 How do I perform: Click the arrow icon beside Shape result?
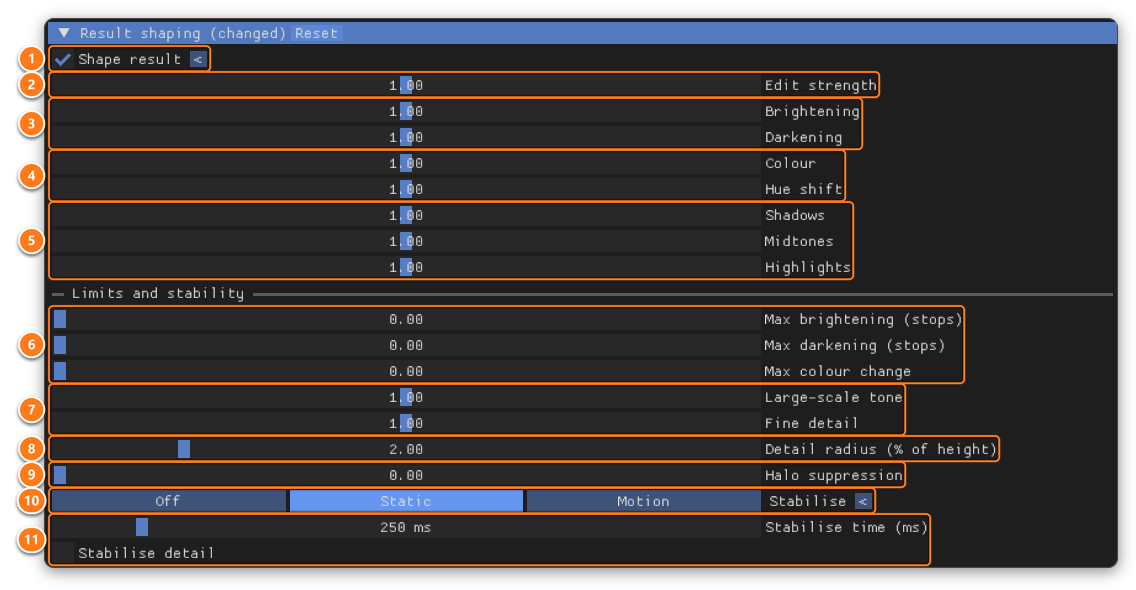[198, 59]
